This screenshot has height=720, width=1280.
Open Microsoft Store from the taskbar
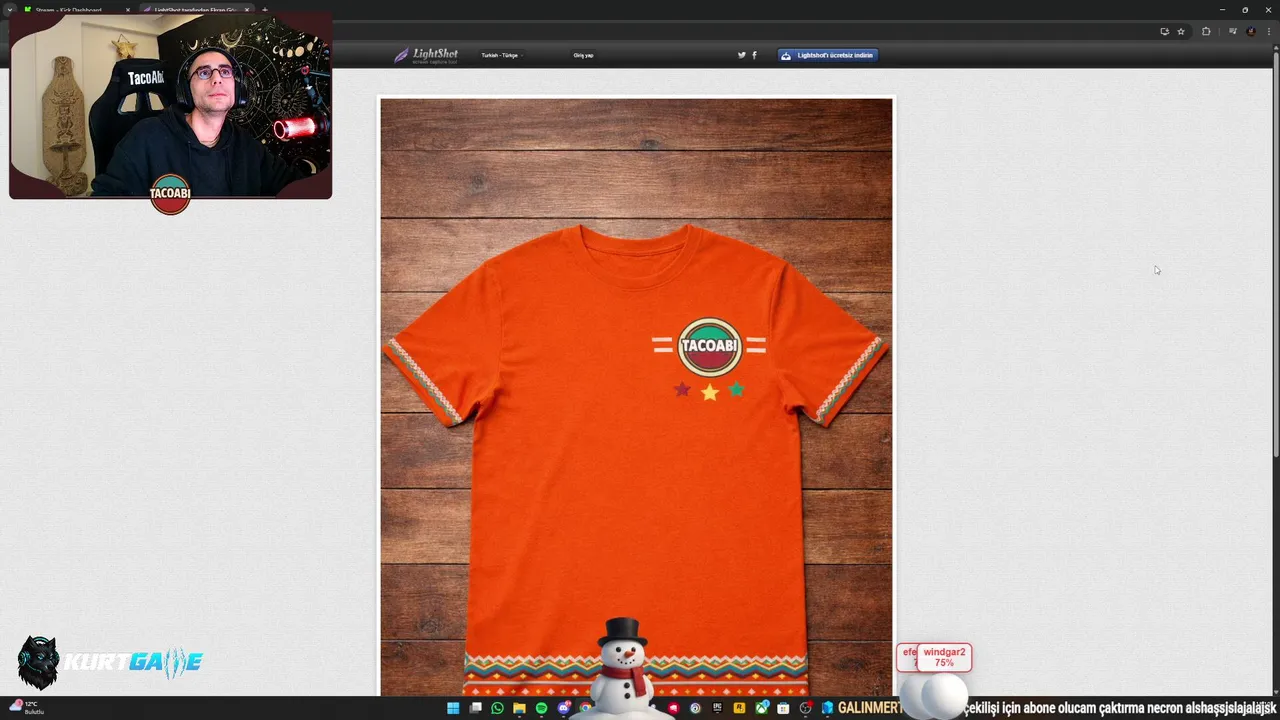point(783,708)
